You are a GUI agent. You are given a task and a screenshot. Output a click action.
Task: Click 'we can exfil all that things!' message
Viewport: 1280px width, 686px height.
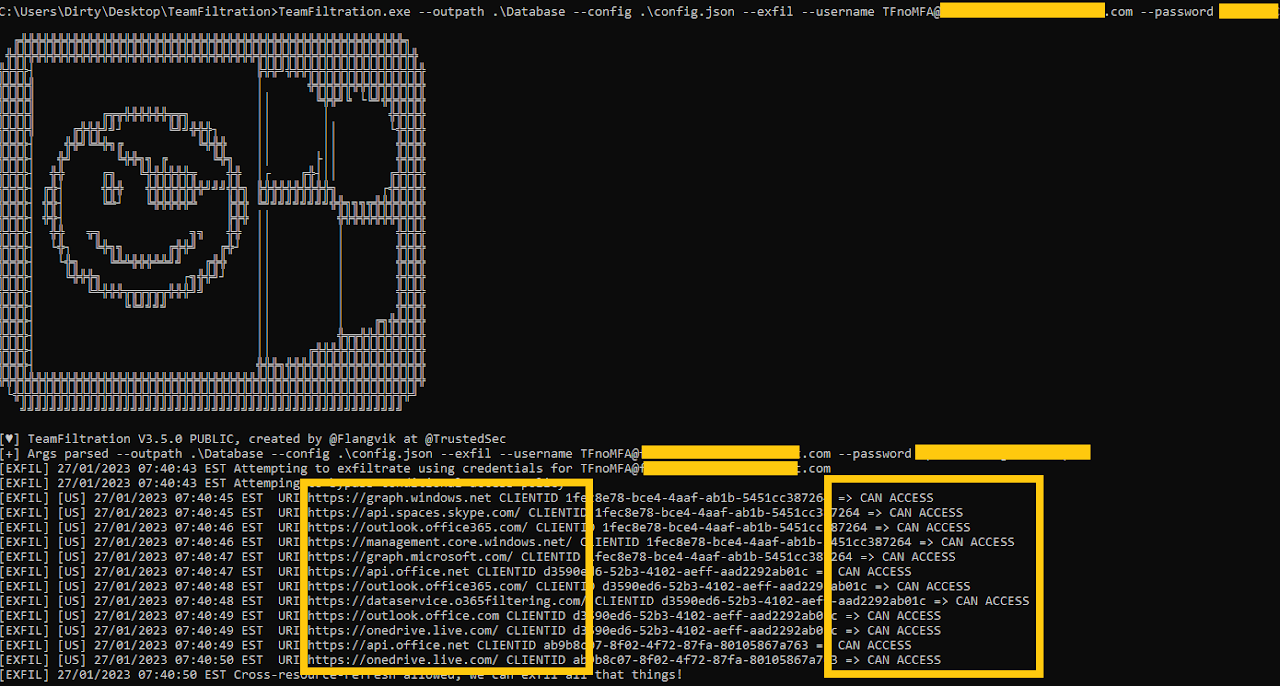(577, 675)
